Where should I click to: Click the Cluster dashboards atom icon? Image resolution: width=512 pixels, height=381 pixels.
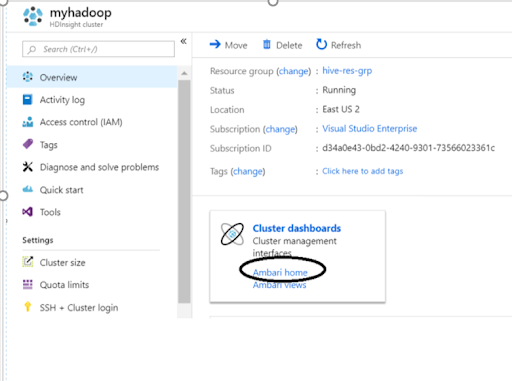coord(232,234)
